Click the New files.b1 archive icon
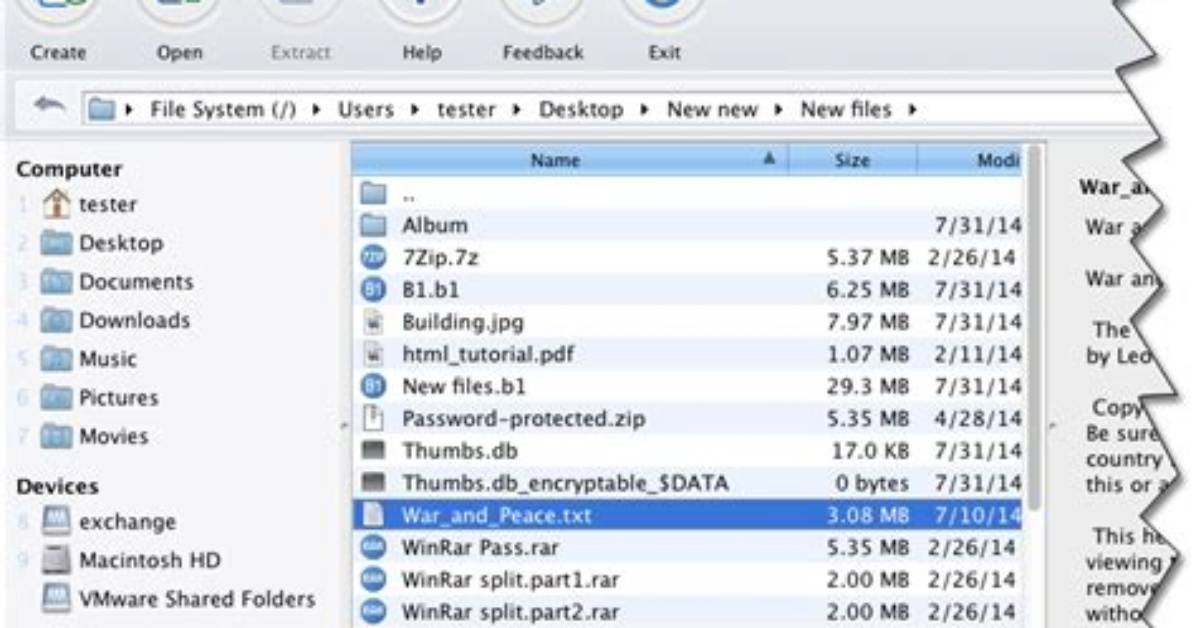Image resolution: width=1196 pixels, height=628 pixels. (x=373, y=386)
